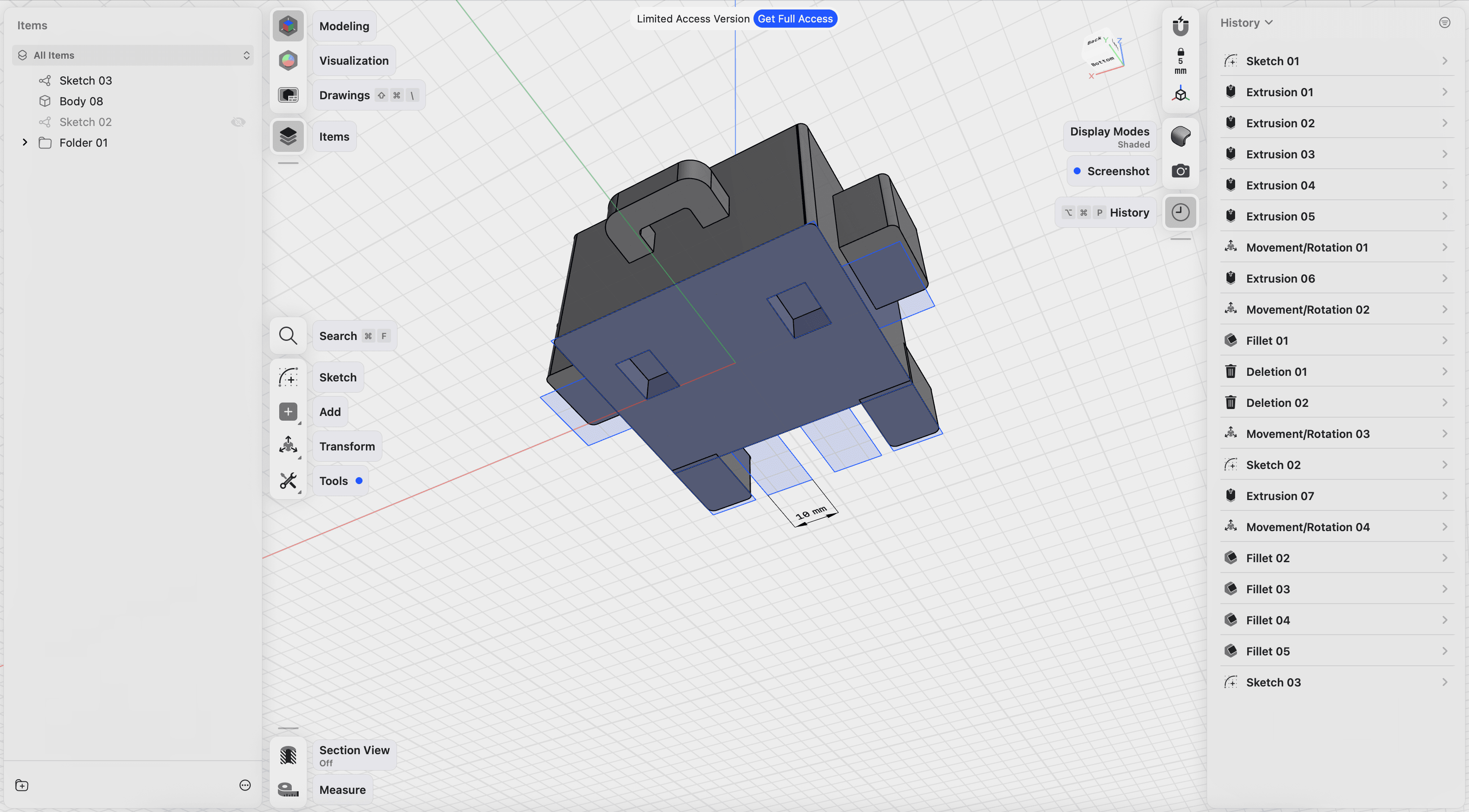1469x812 pixels.
Task: Expand the Deletion 02 chevron
Action: tap(1444, 403)
